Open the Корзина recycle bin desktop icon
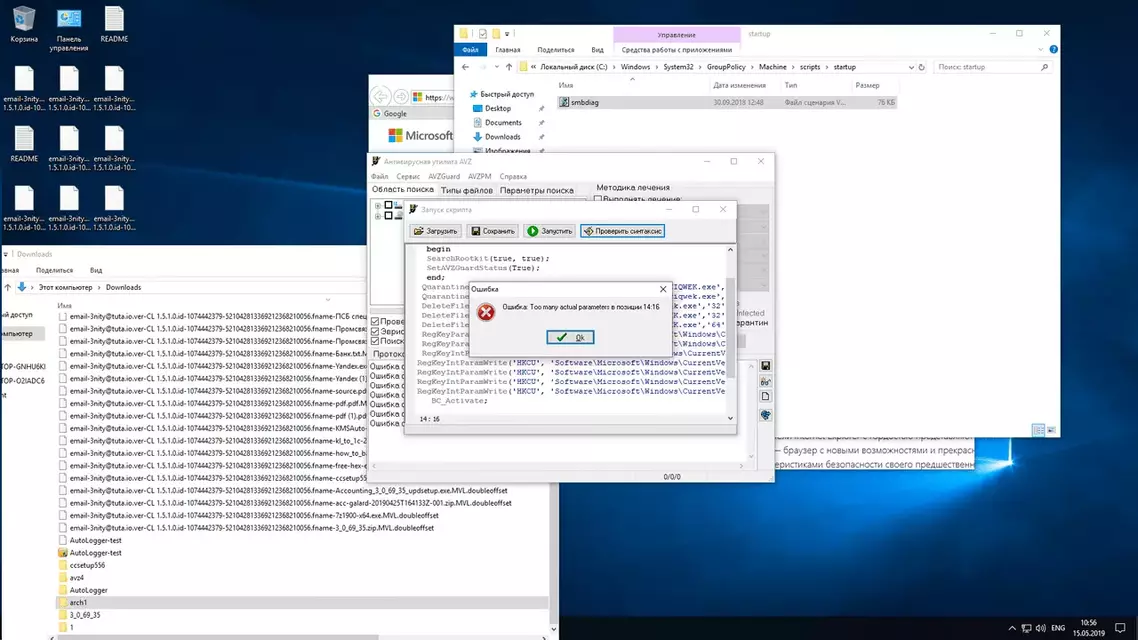 tap(23, 24)
